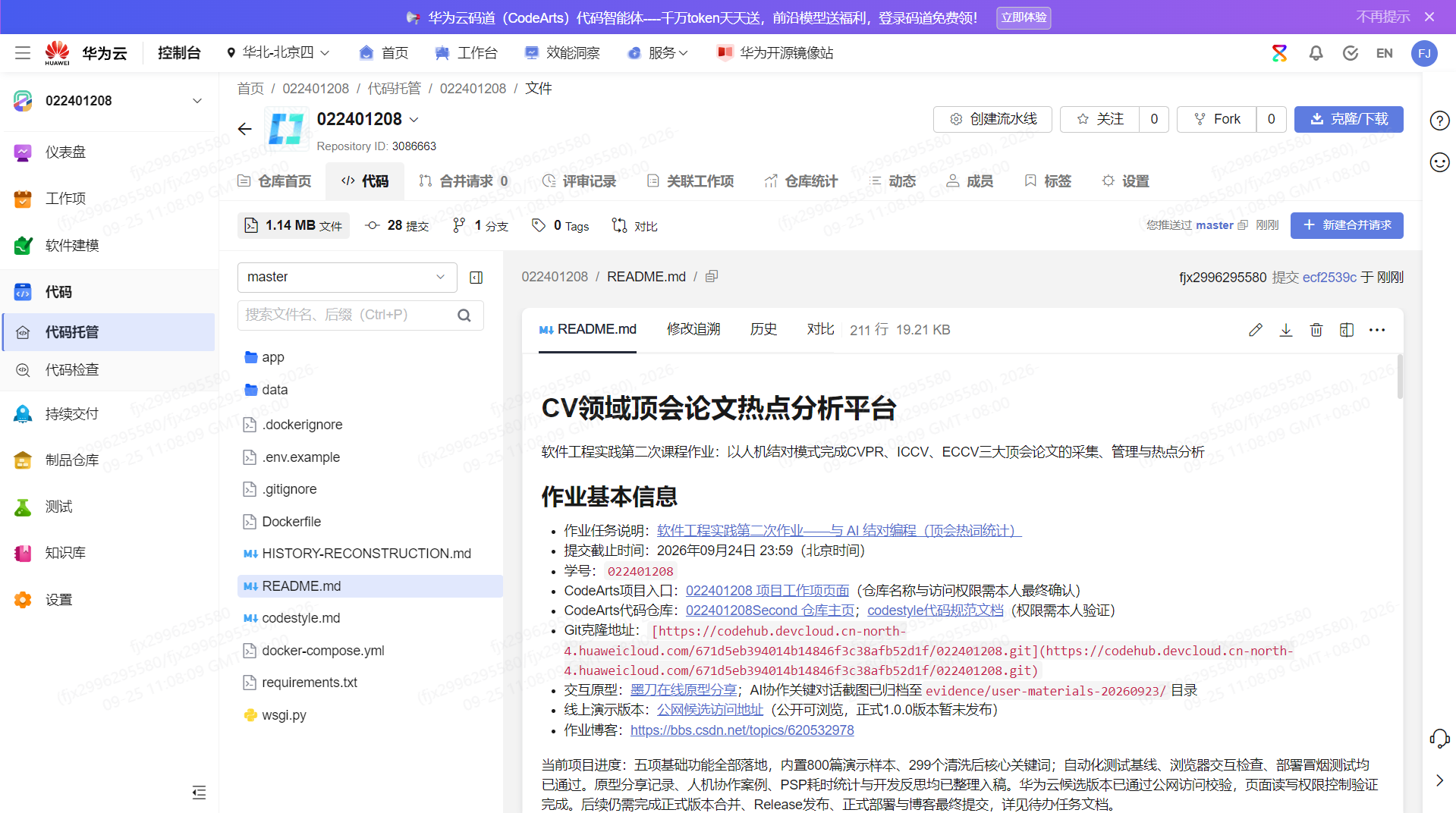1456x813 pixels.
Task: Open commit ecf2539c link
Action: click(1329, 277)
